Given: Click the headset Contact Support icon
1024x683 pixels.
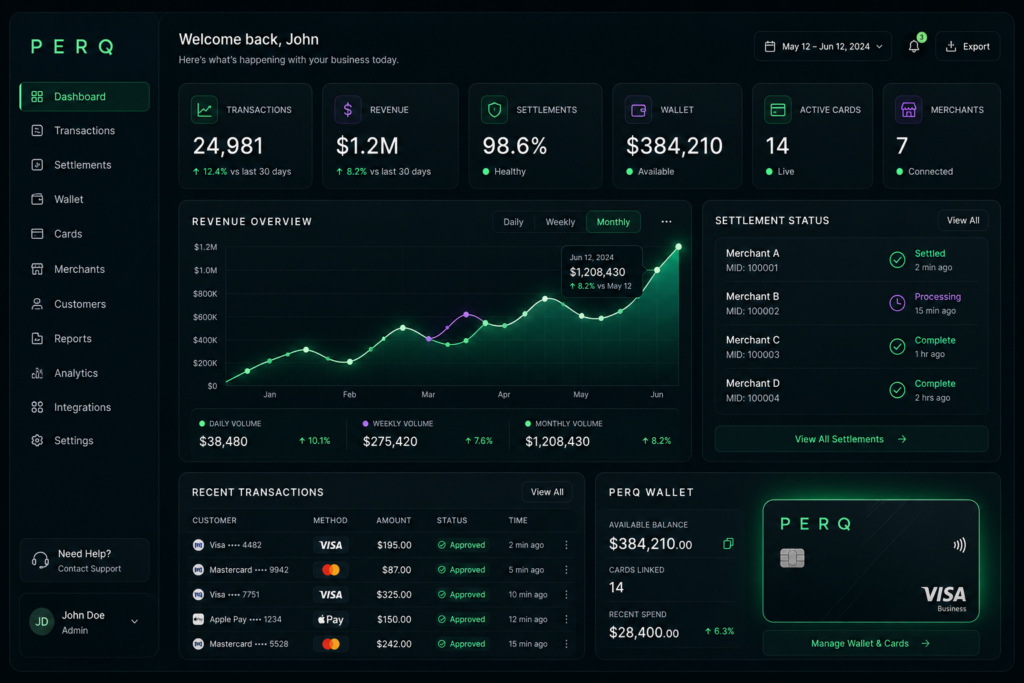Looking at the screenshot, I should [40, 560].
